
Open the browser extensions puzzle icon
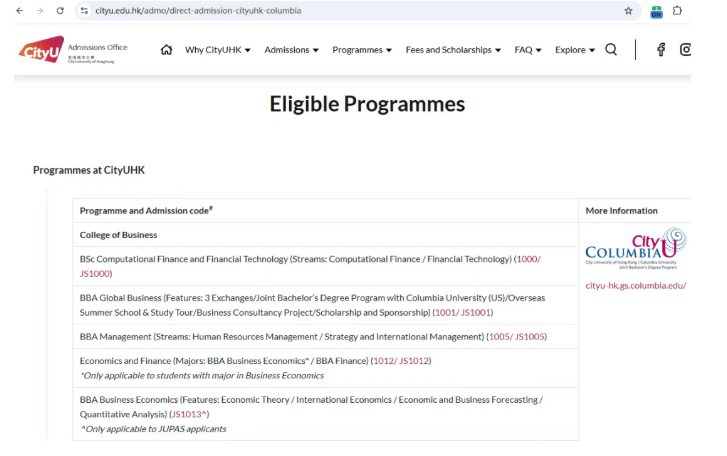[677, 11]
